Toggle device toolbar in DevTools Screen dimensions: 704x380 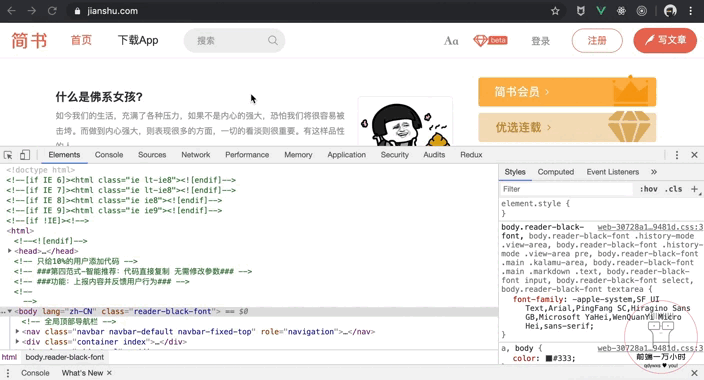point(25,155)
